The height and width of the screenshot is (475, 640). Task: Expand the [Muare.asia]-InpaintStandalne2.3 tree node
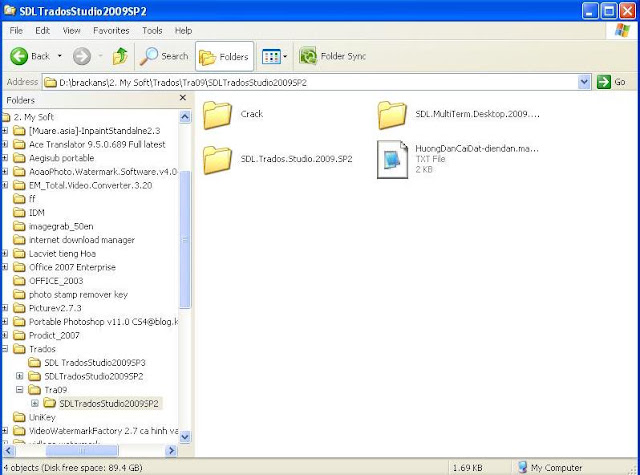pyautogui.click(x=4, y=131)
